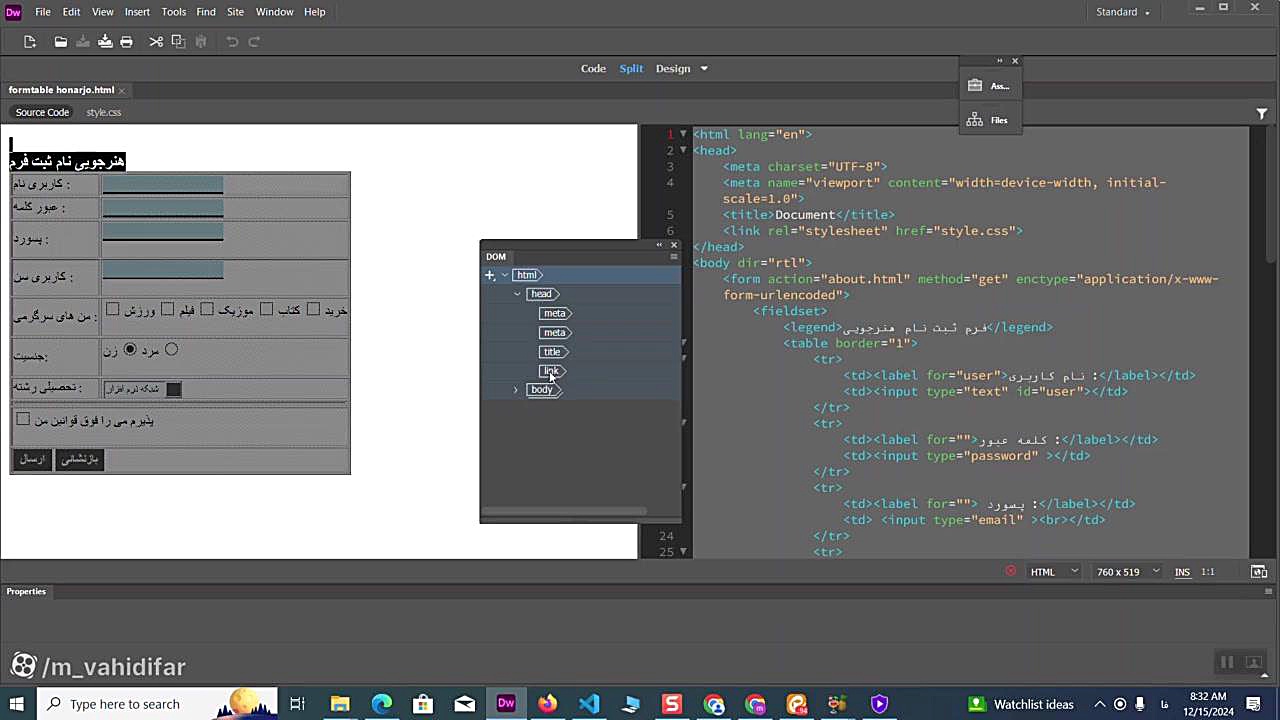Open a file using the folder icon
The width and height of the screenshot is (1280, 720).
61,42
